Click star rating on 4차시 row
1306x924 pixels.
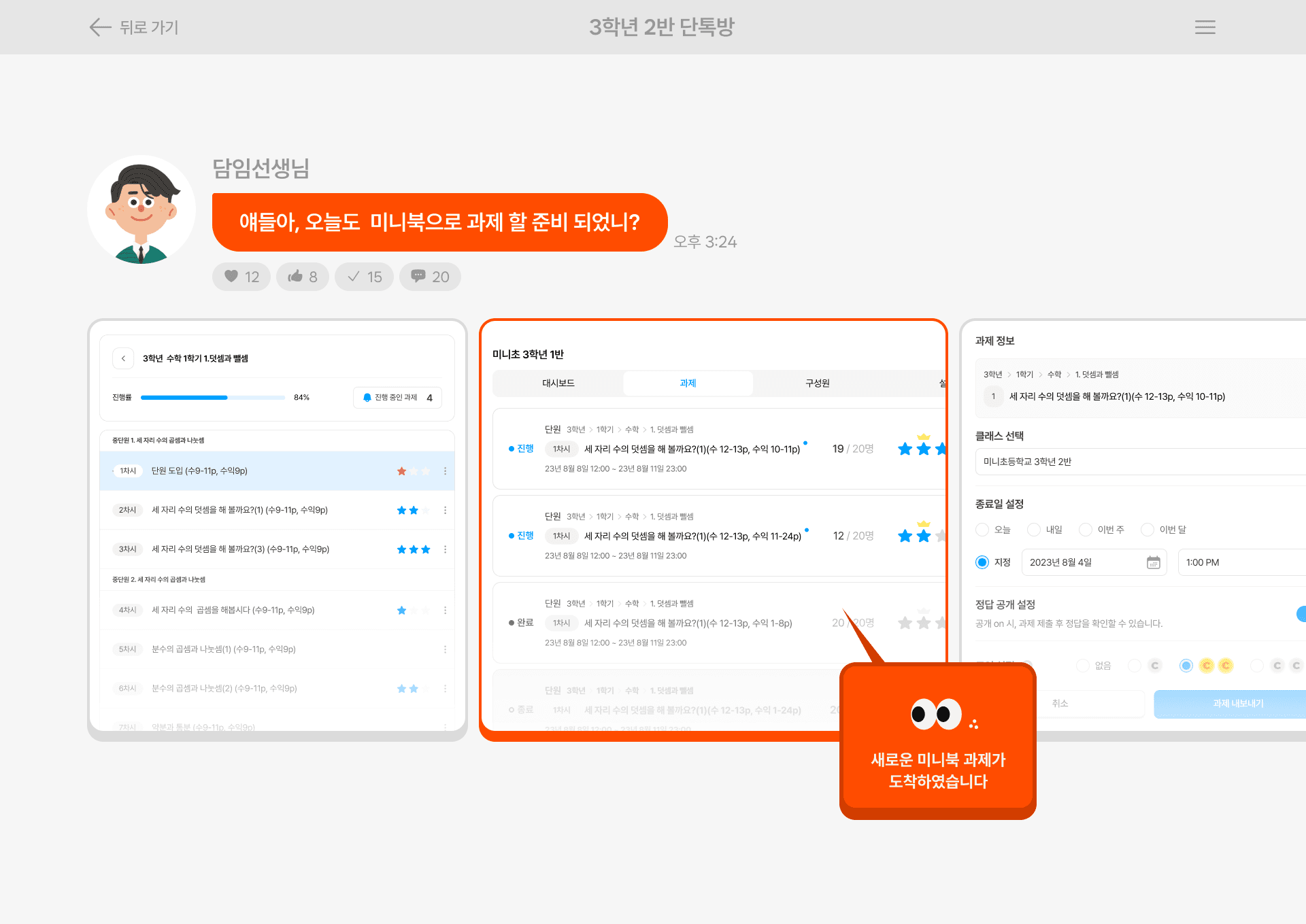click(x=414, y=611)
